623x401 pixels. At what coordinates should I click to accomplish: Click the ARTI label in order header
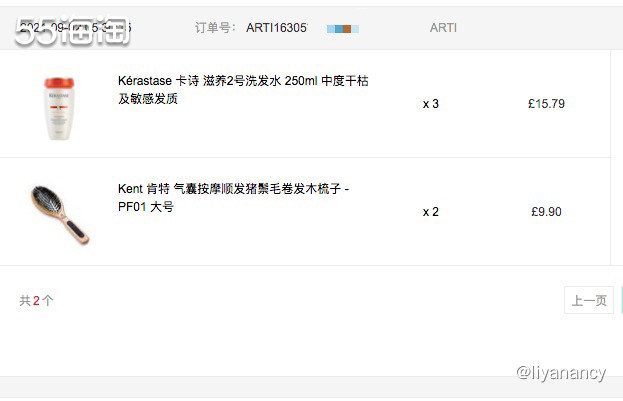443,28
